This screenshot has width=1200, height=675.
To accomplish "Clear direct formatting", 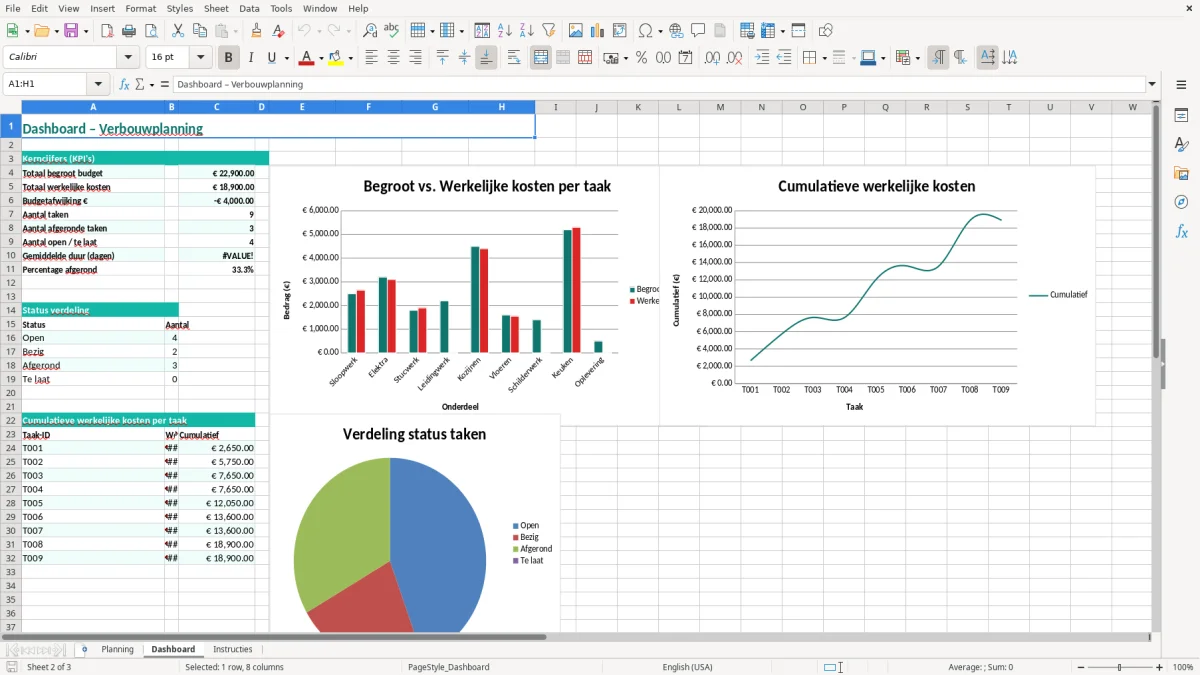I will click(278, 31).
